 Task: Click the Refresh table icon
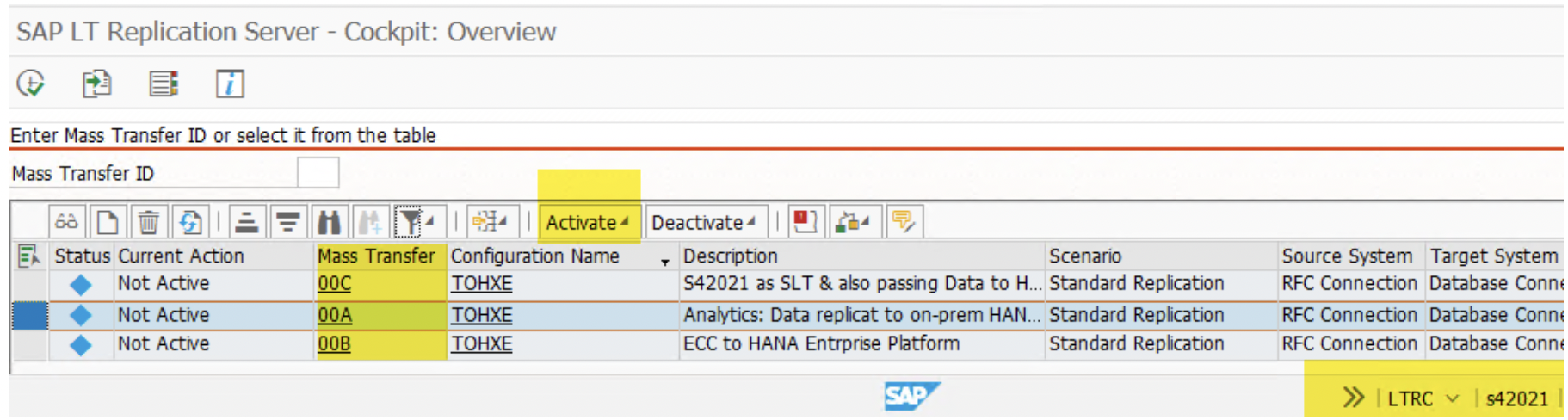tap(190, 222)
